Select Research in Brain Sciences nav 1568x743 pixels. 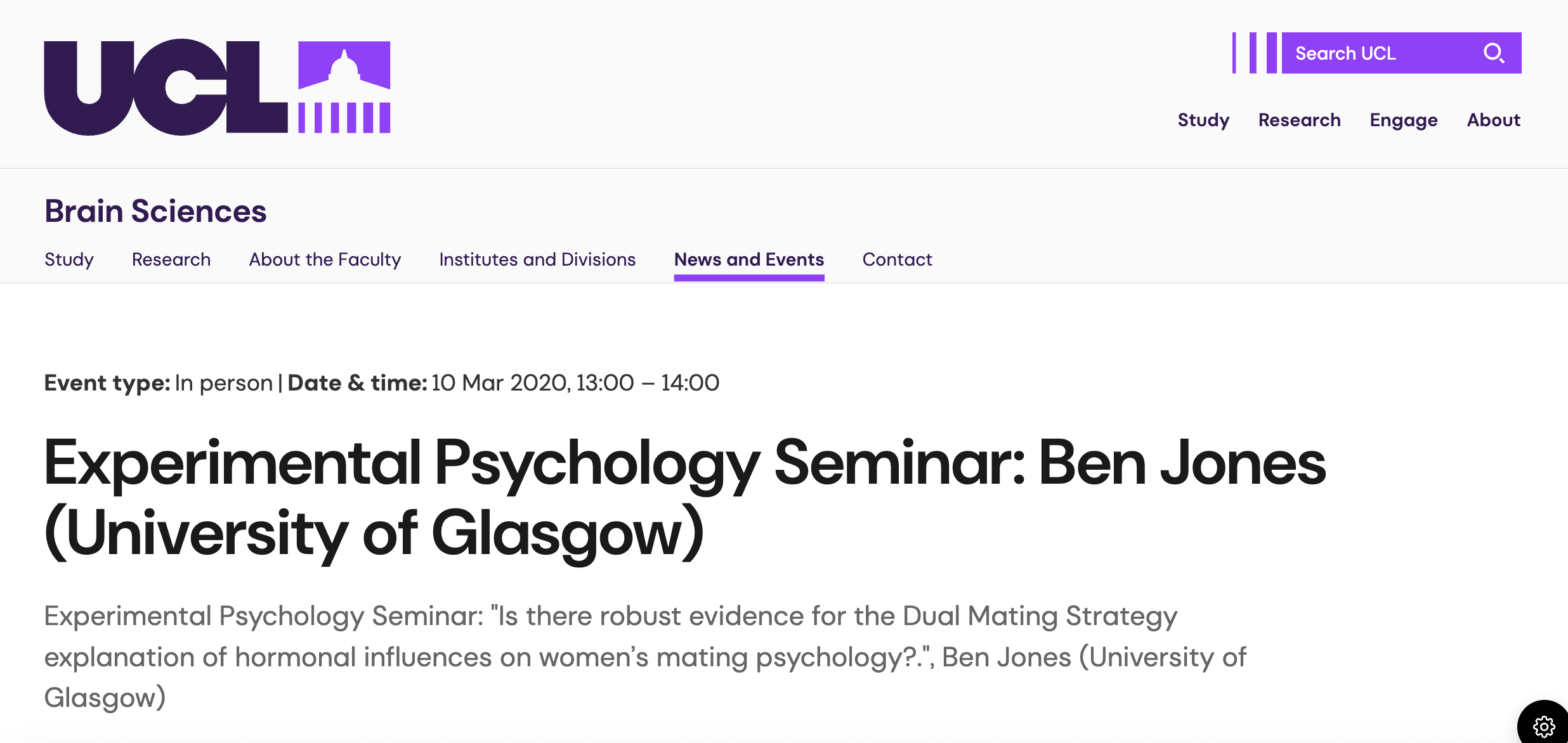tap(171, 259)
